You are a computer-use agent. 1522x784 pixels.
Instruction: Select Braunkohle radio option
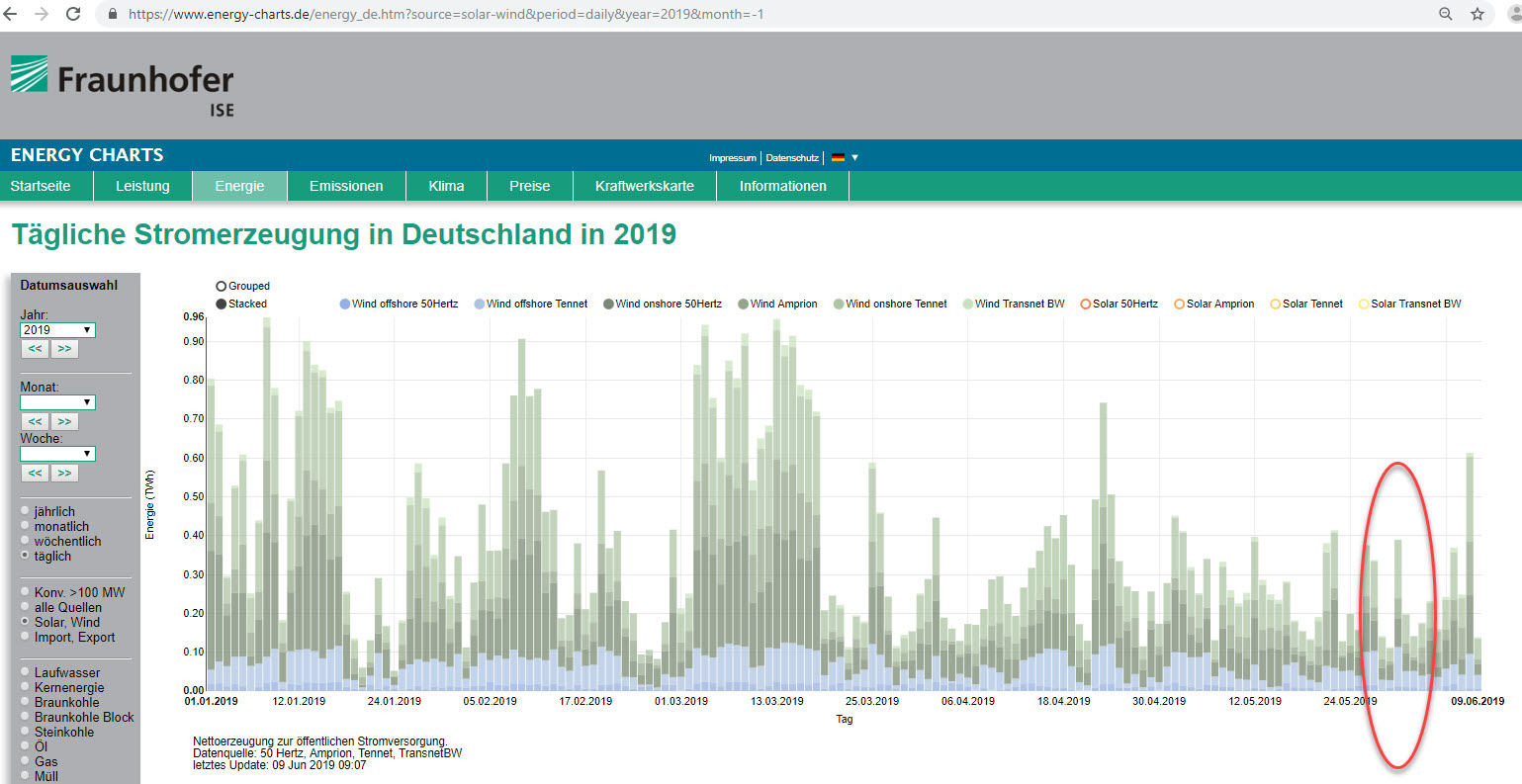(x=26, y=702)
